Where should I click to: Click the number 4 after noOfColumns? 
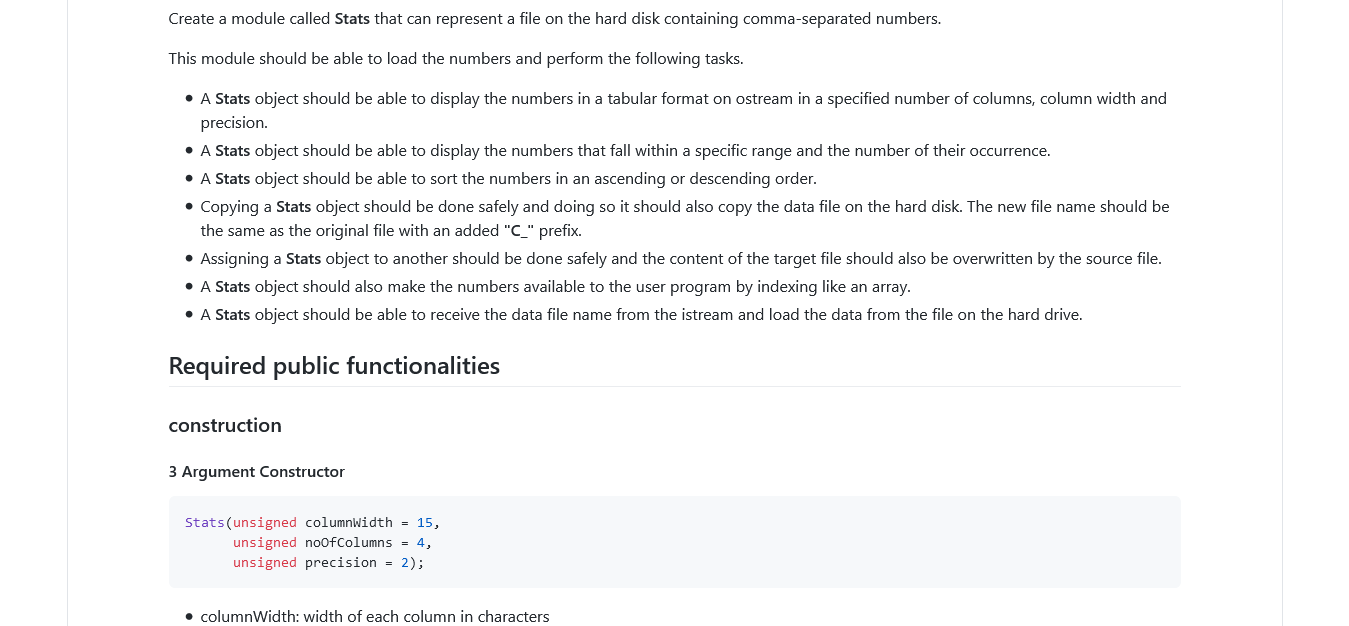pos(421,543)
